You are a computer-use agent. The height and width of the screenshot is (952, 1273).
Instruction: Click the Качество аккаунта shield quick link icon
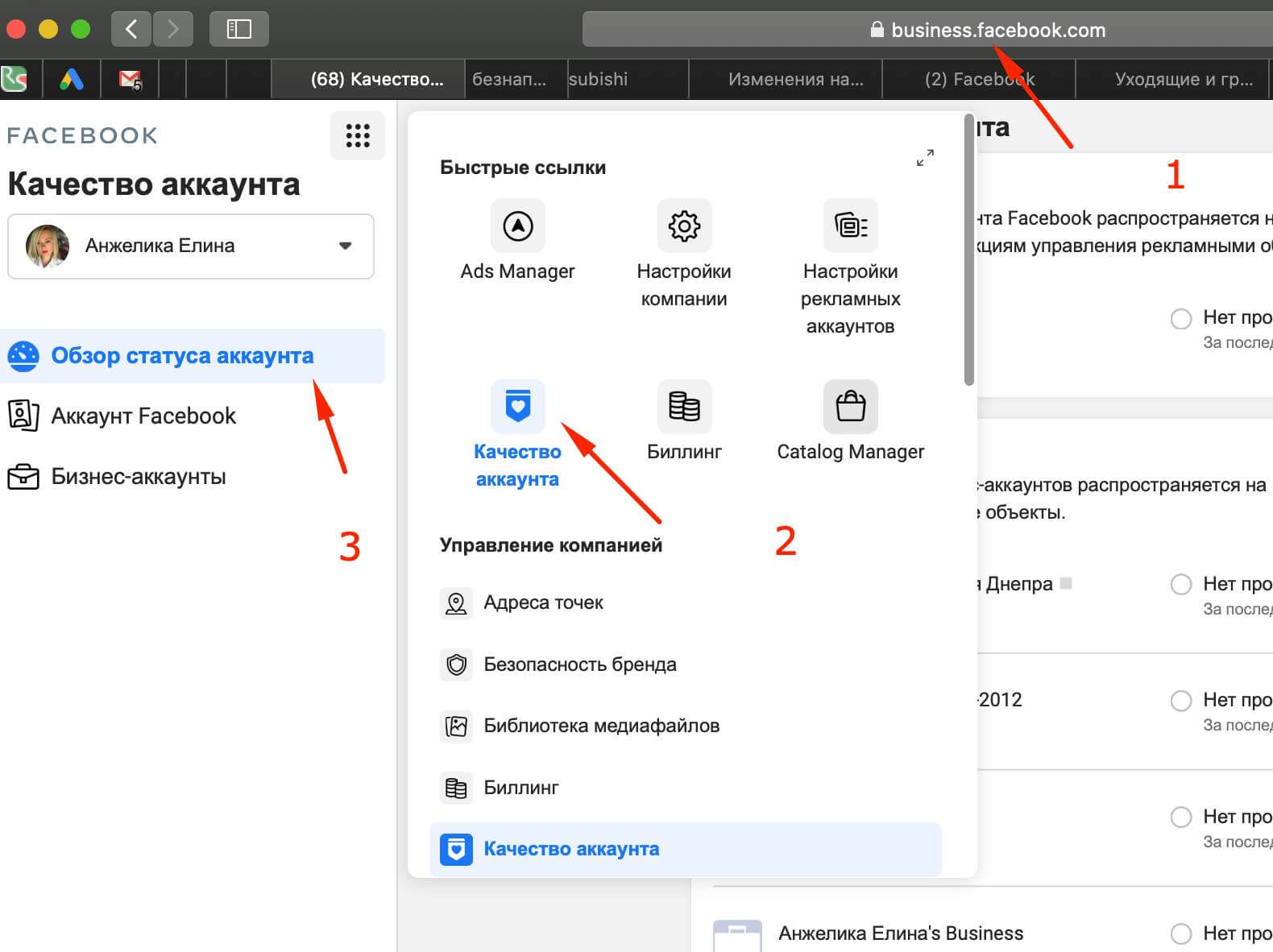(518, 406)
